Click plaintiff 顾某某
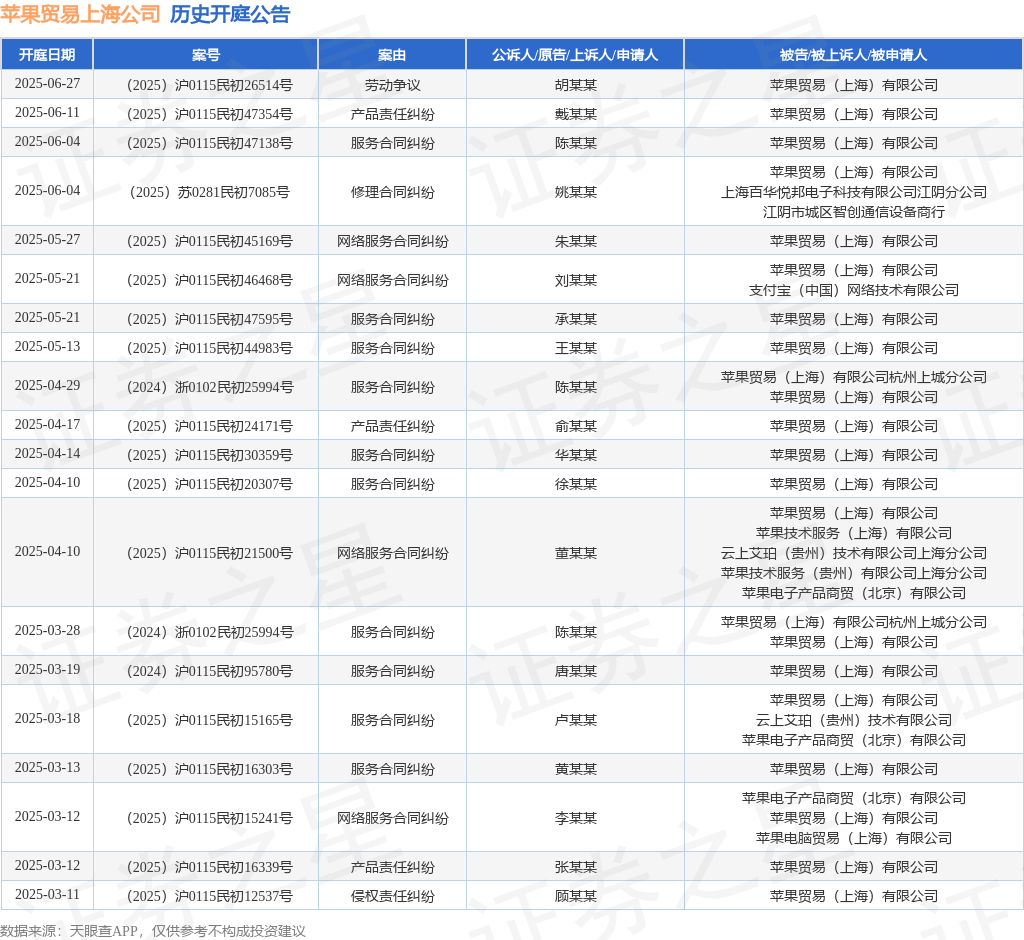This screenshot has height=940, width=1024. coord(575,896)
